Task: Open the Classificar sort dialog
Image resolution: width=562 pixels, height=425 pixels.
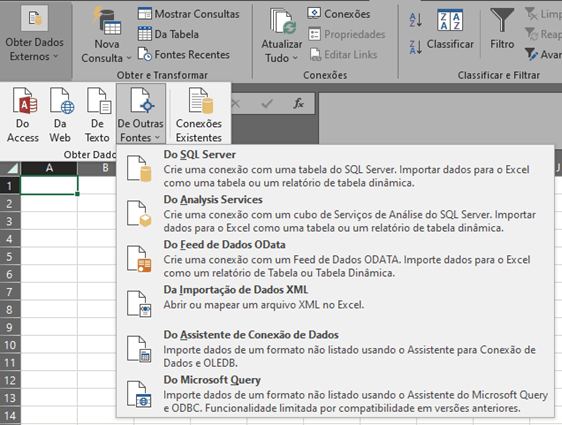Action: tap(450, 30)
